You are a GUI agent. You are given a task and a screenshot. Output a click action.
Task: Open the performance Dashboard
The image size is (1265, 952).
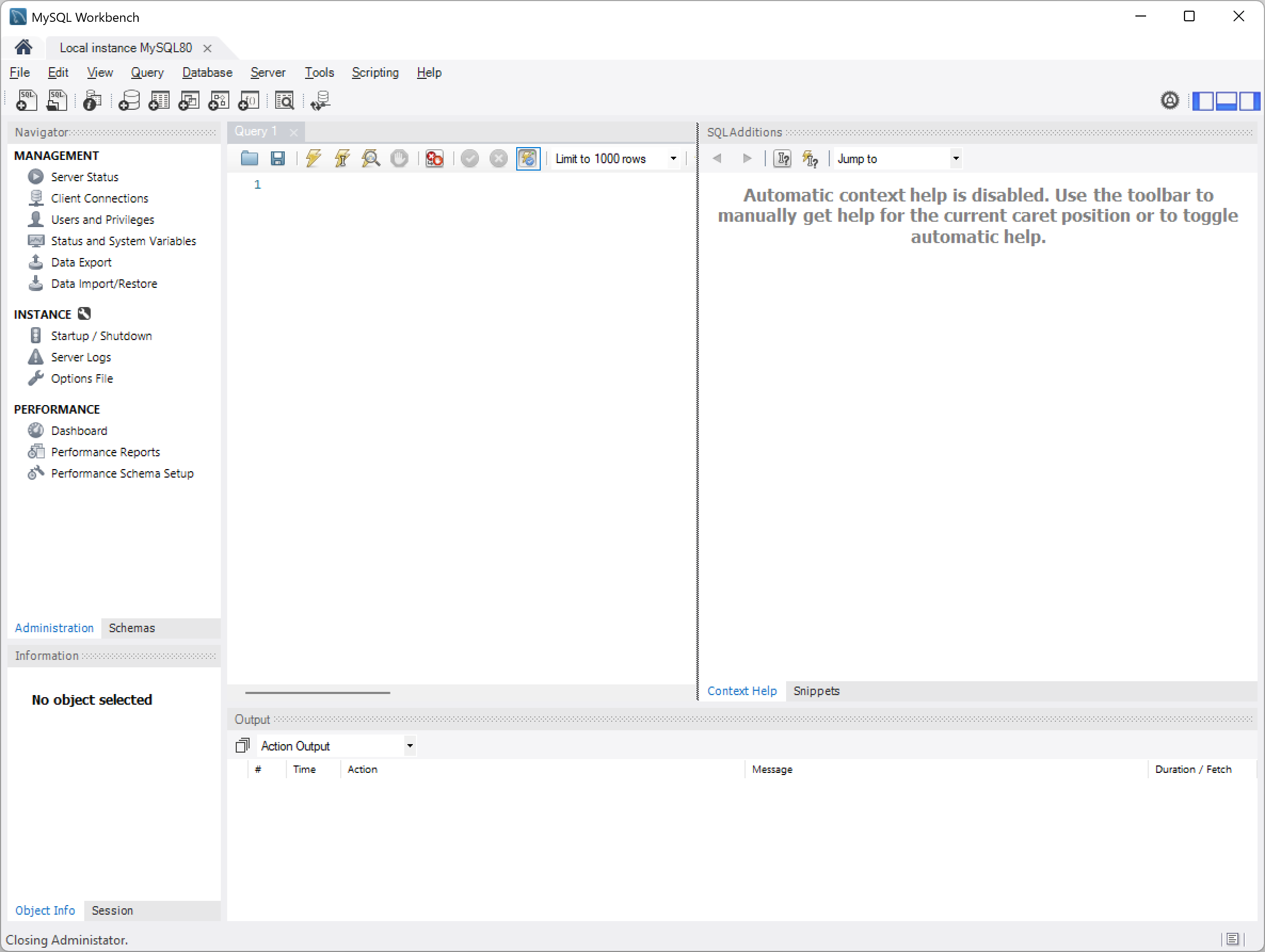tap(79, 430)
